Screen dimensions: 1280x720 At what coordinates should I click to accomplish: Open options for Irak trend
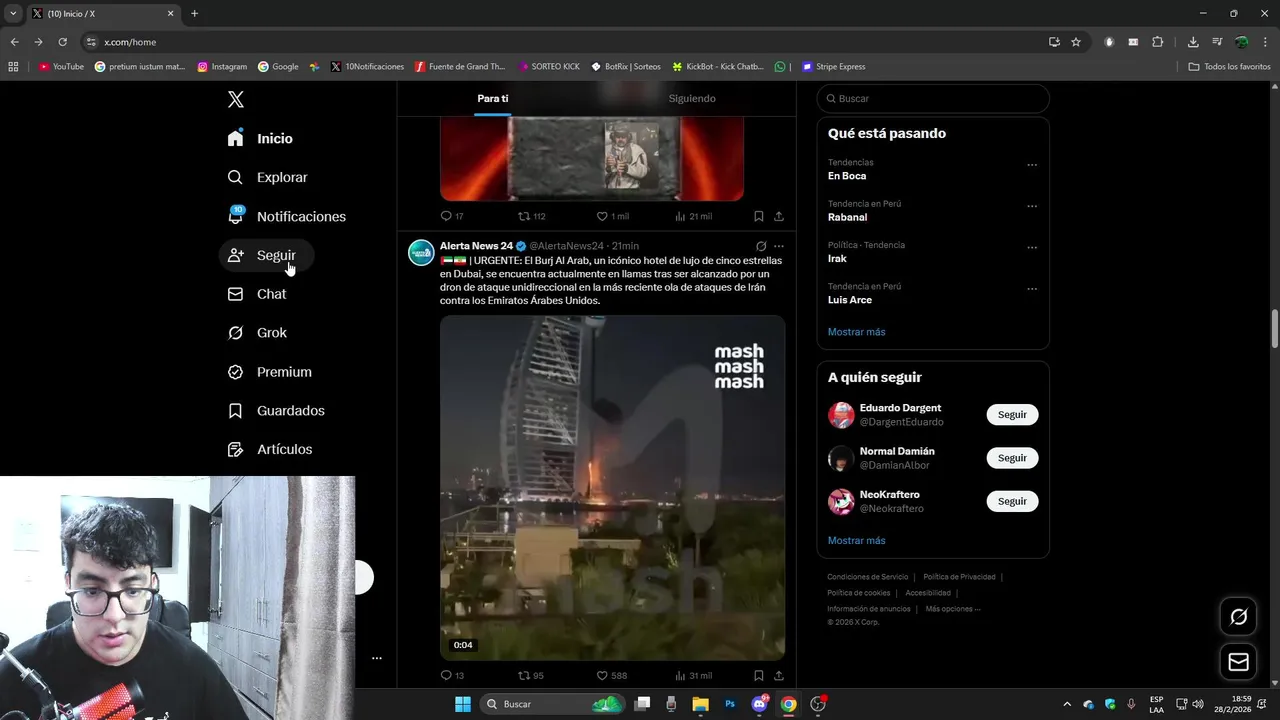click(x=1032, y=247)
